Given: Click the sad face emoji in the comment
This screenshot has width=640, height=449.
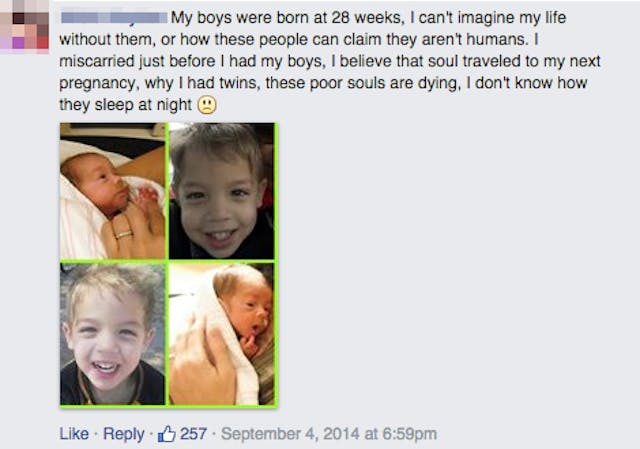Looking at the screenshot, I should tap(207, 105).
